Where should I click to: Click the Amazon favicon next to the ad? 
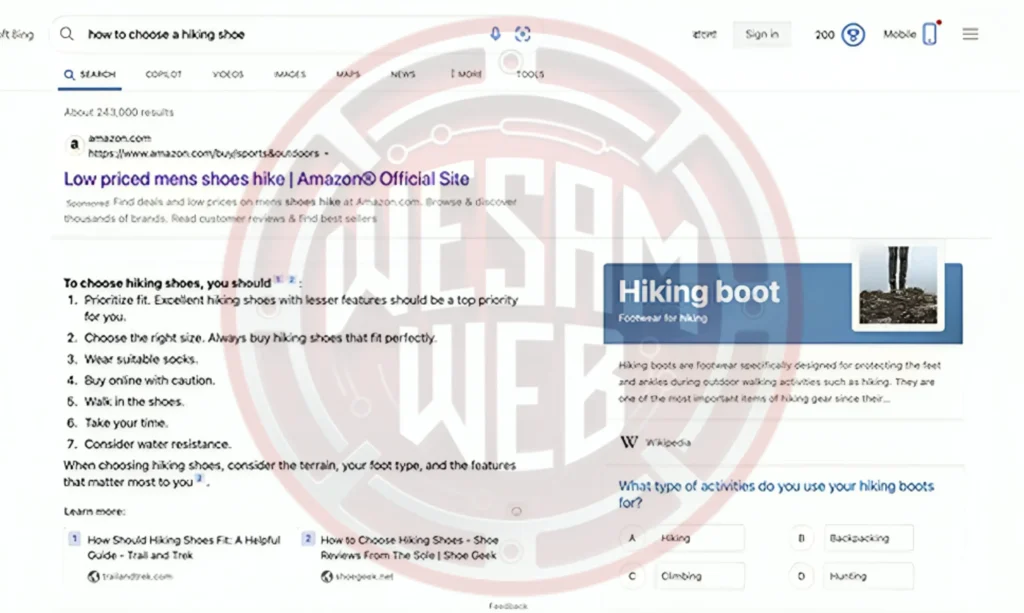click(74, 145)
